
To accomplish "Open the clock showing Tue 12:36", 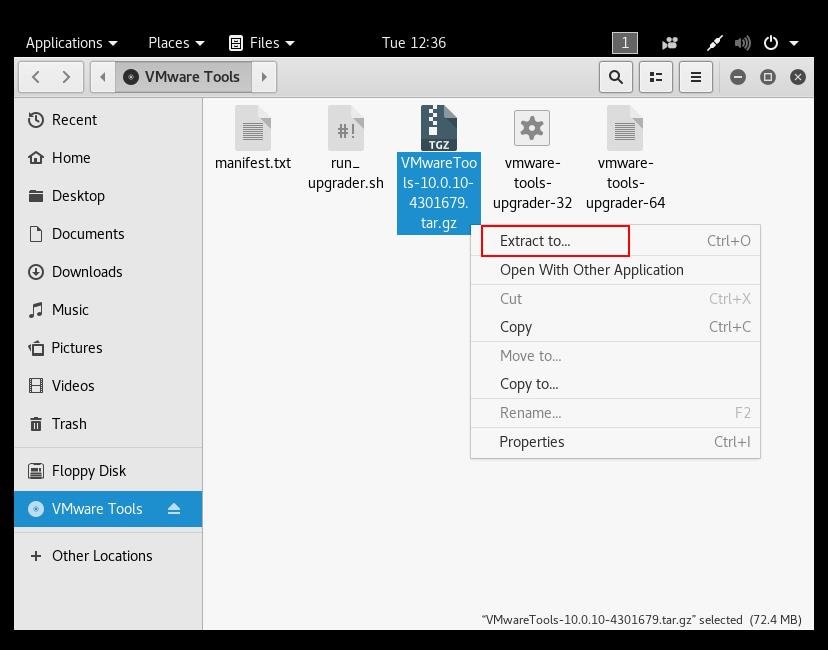I will [414, 43].
